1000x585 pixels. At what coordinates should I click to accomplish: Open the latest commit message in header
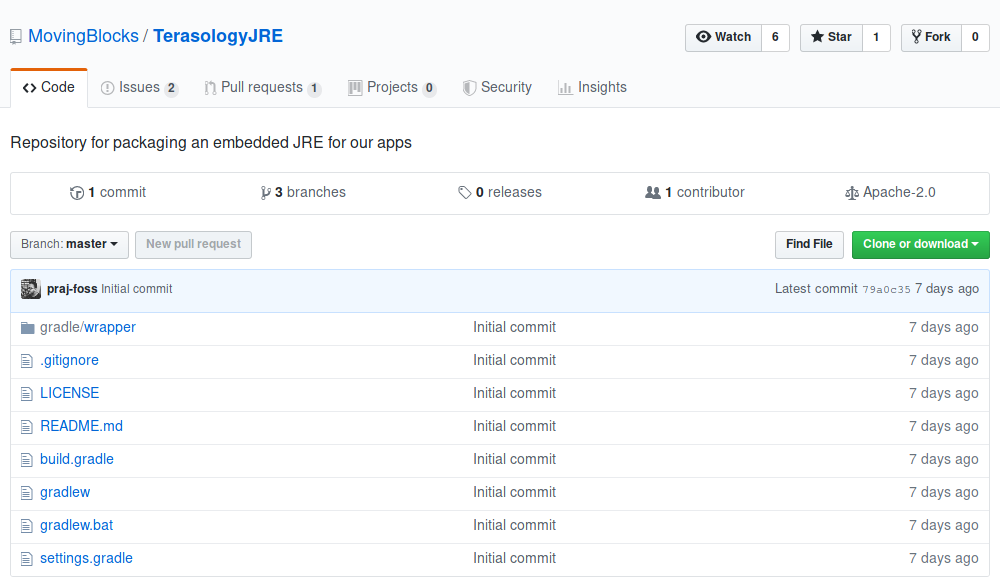pyautogui.click(x=136, y=289)
